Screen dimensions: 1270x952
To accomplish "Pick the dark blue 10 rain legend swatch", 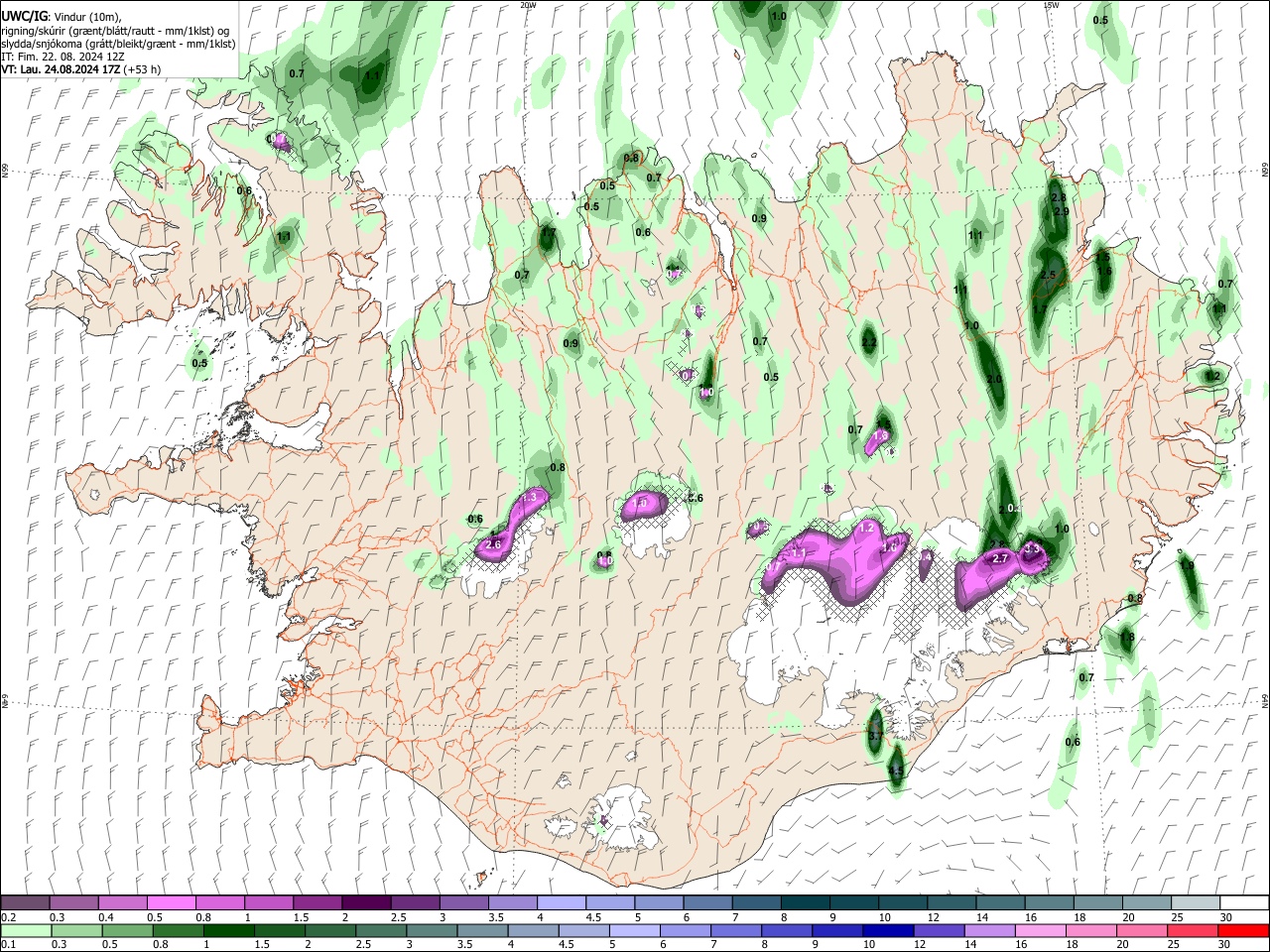I will (x=886, y=931).
